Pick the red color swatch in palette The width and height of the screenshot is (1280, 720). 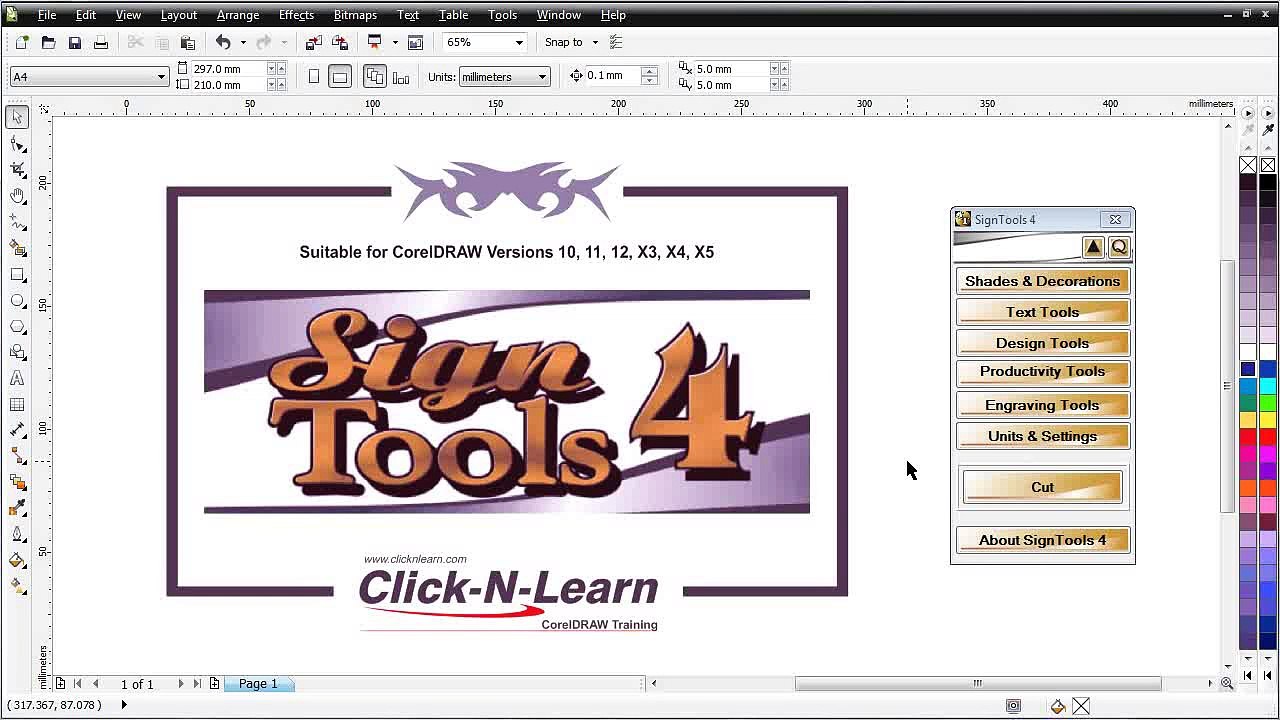coord(1267,436)
